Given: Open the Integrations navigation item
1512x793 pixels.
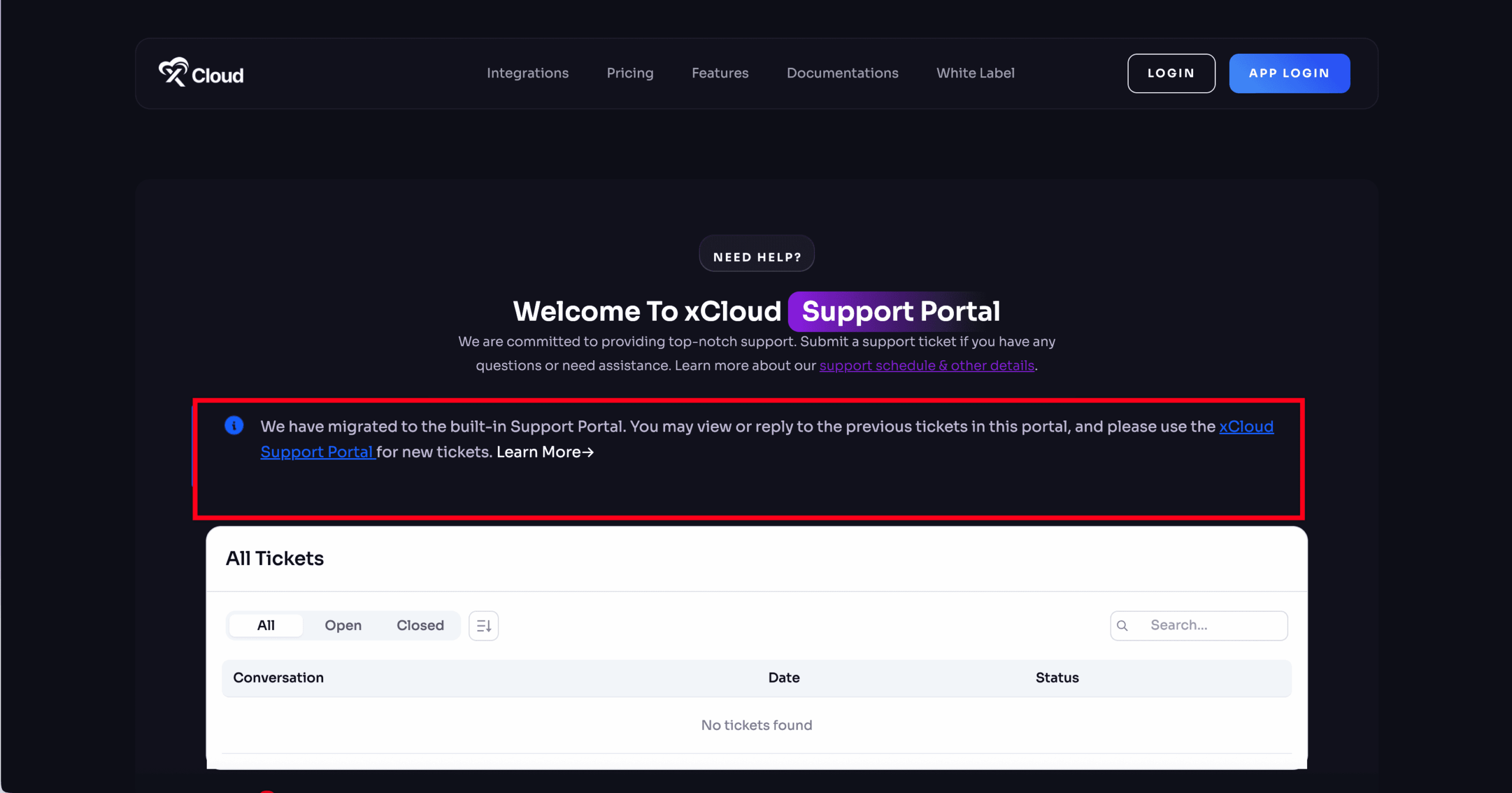Looking at the screenshot, I should (x=527, y=73).
